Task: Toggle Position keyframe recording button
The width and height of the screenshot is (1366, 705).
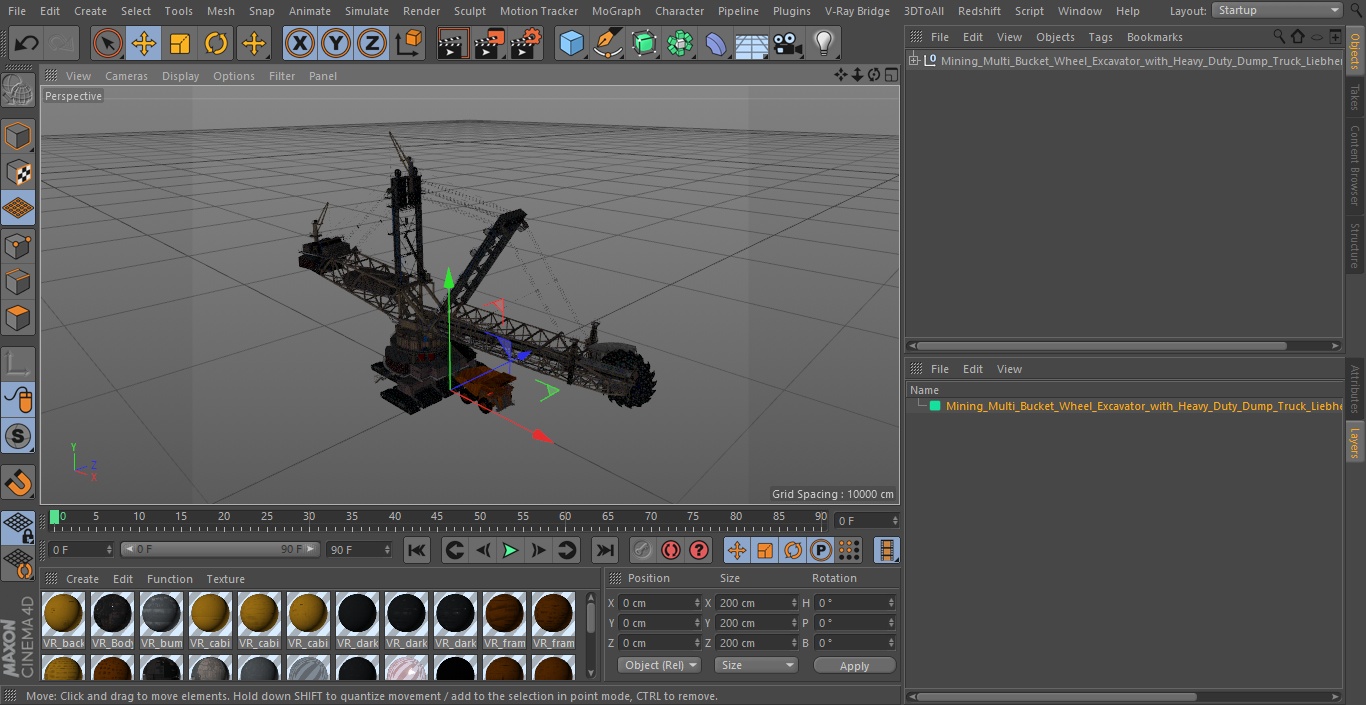Action: point(737,550)
